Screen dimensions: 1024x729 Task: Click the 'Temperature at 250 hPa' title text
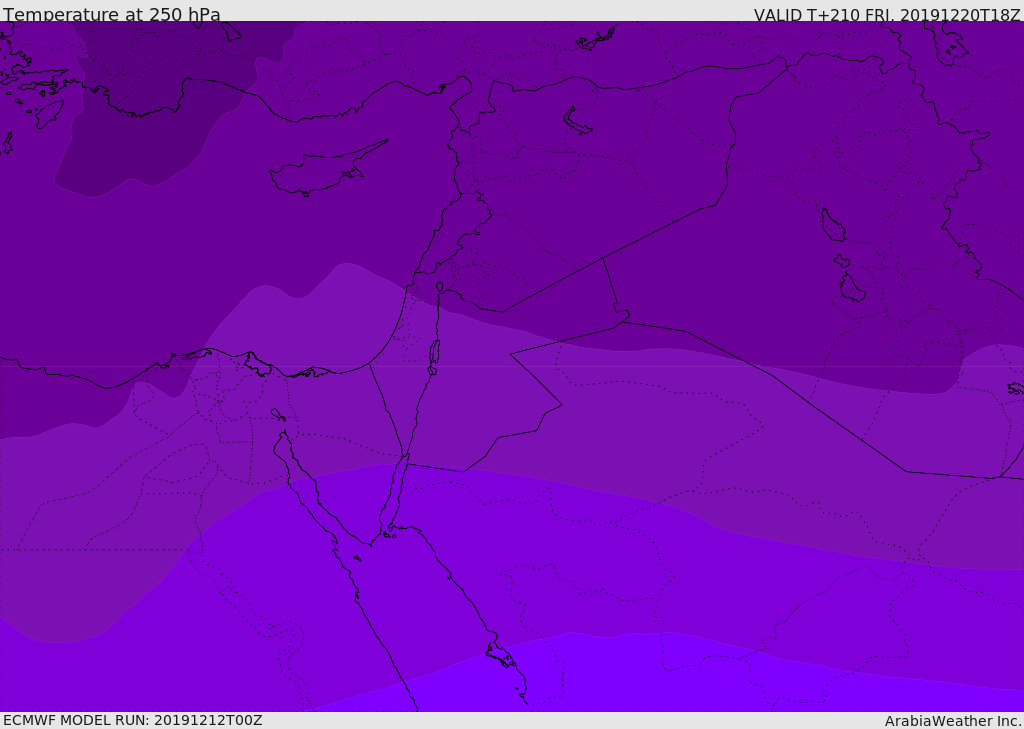[x=112, y=14]
